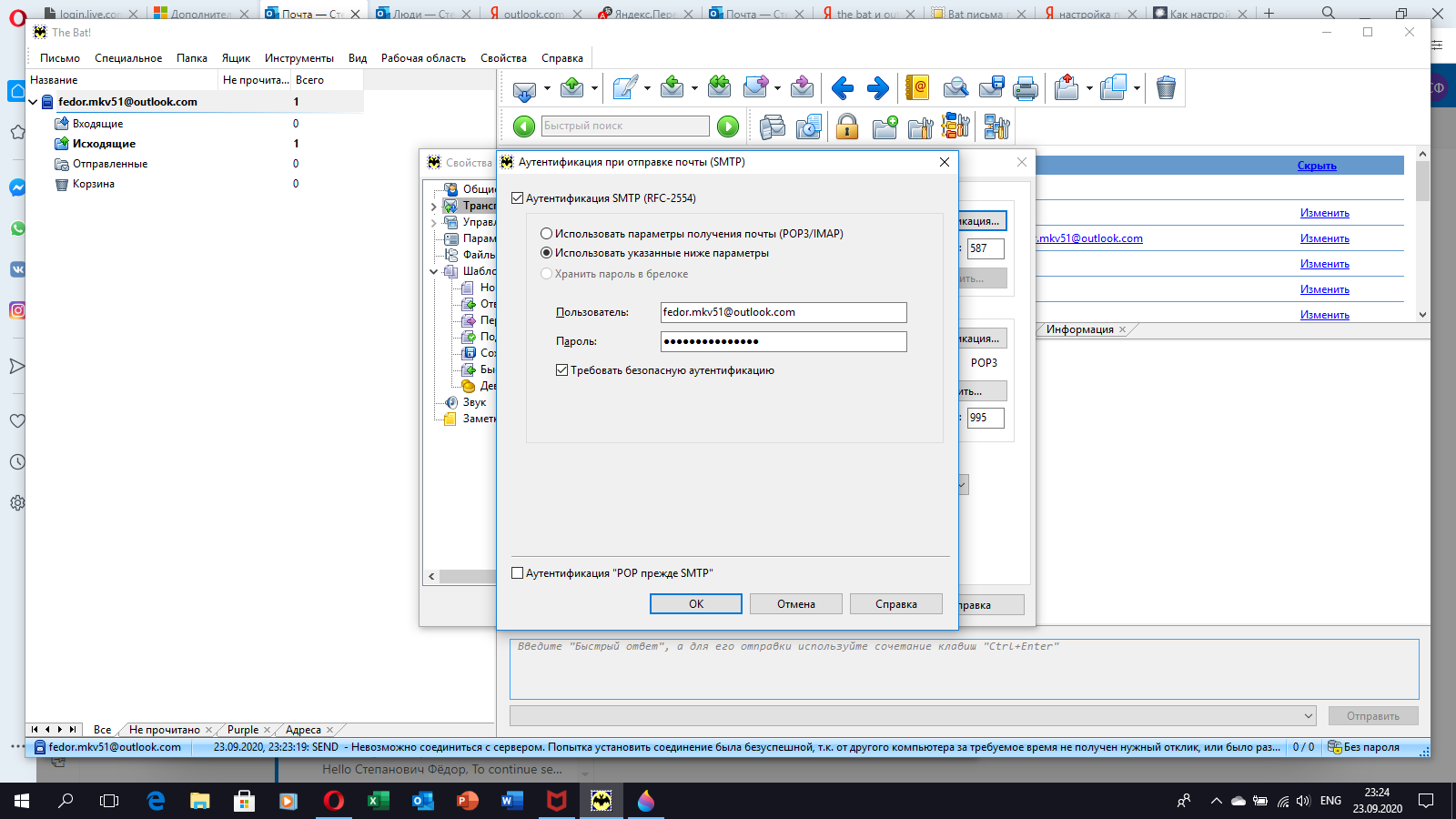Click the Пароль password field
The image size is (1456, 819).
pyautogui.click(x=784, y=341)
